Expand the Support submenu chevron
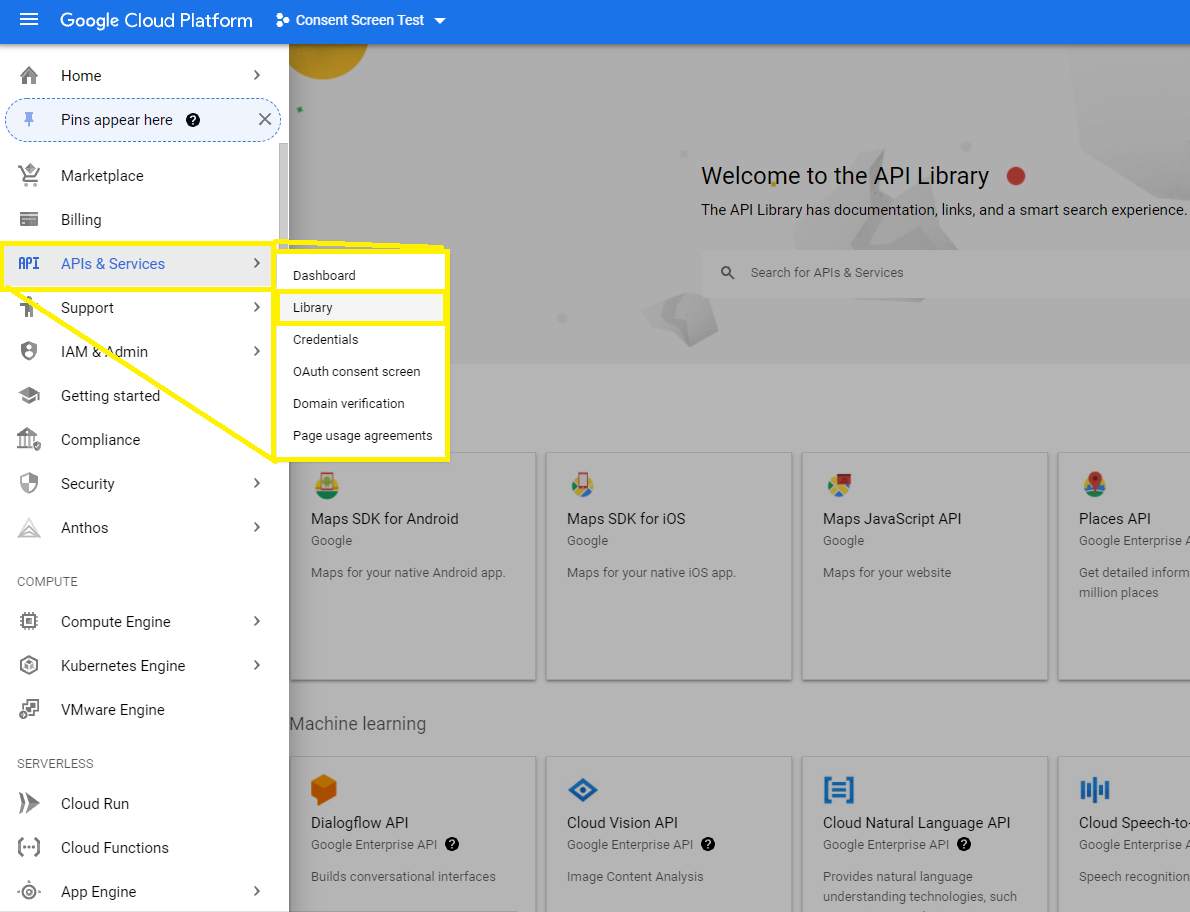 [257, 307]
